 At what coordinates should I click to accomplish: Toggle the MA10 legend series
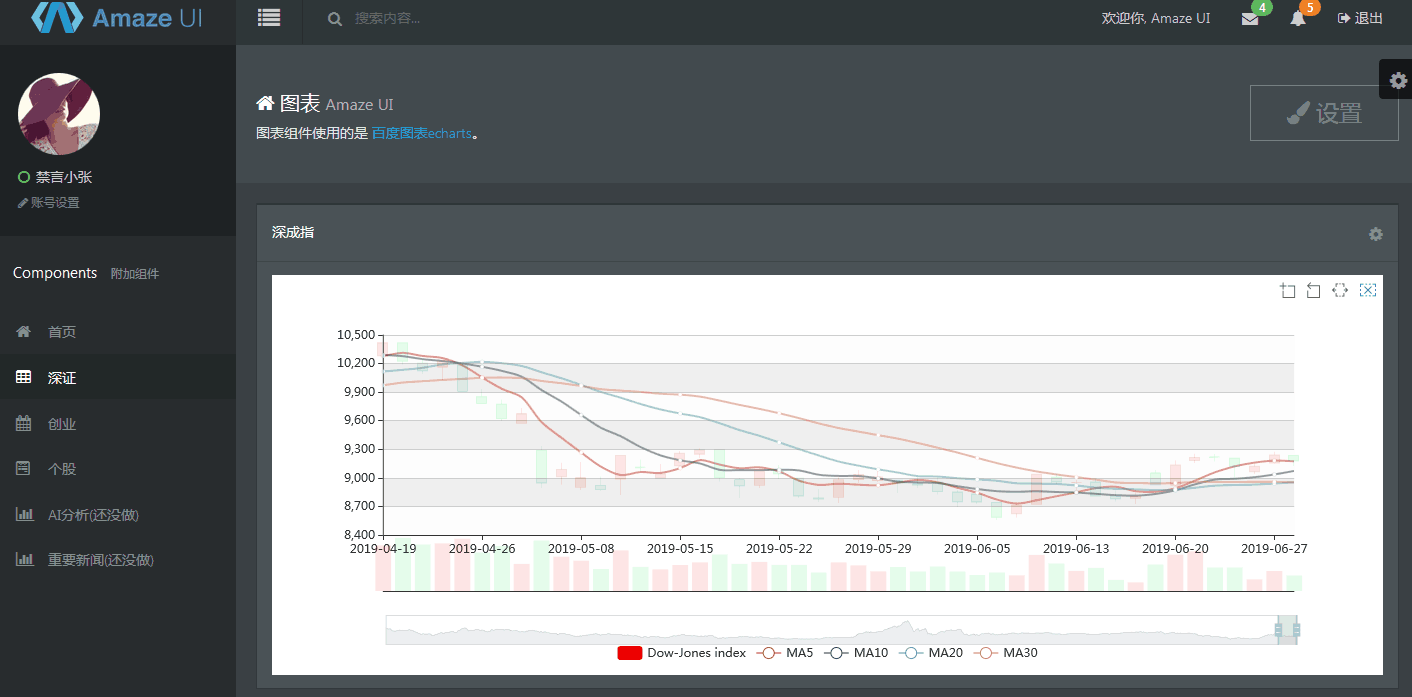pyautogui.click(x=856, y=653)
